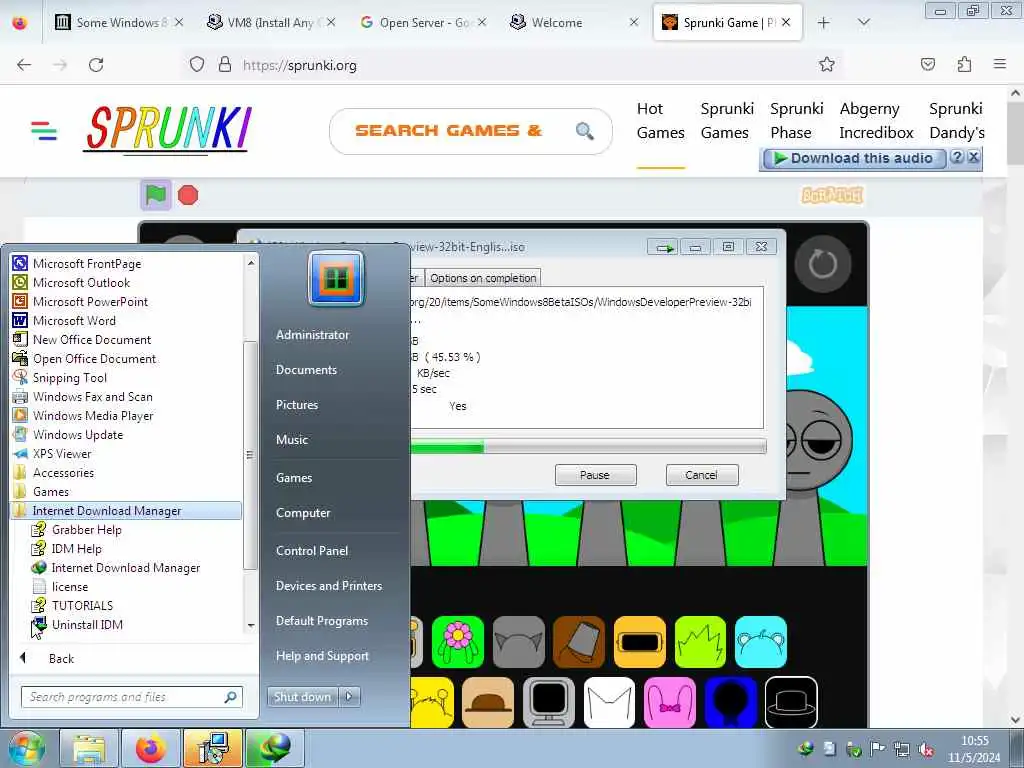Image resolution: width=1024 pixels, height=768 pixels.
Task: Click the green flag start icon
Action: [155, 195]
